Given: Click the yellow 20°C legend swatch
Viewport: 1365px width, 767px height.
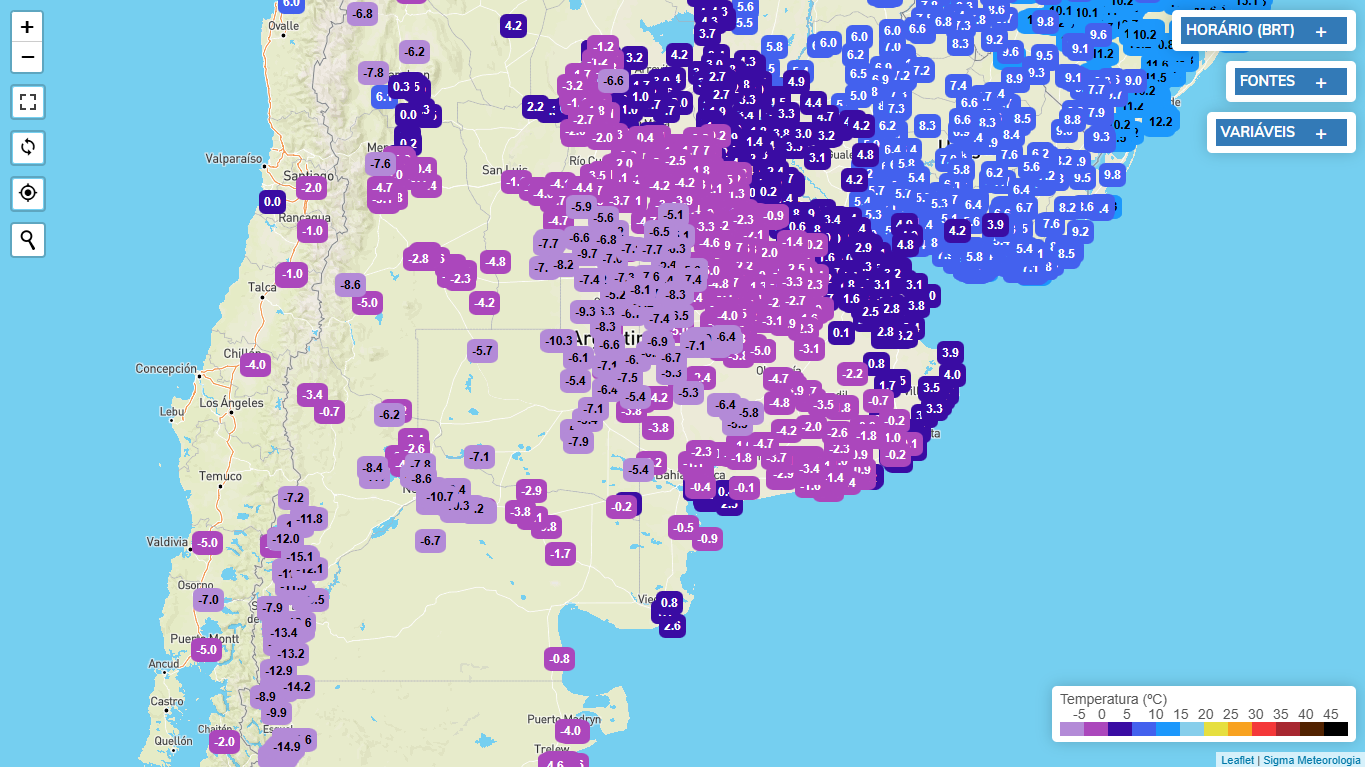Looking at the screenshot, I should click(1215, 729).
